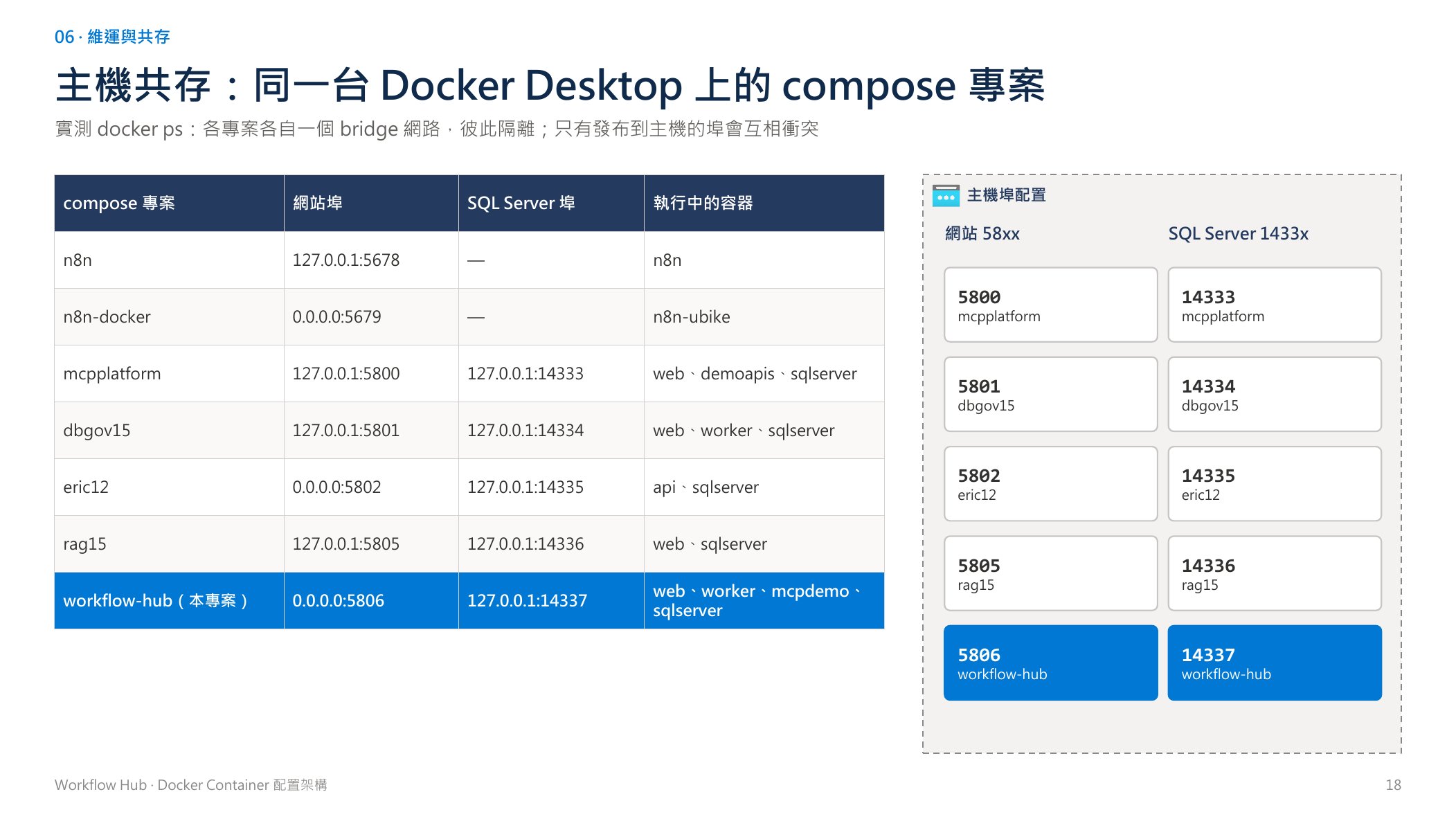Click the window icon beside 主機埠配置
The width and height of the screenshot is (1456, 819).
pyautogui.click(x=945, y=195)
